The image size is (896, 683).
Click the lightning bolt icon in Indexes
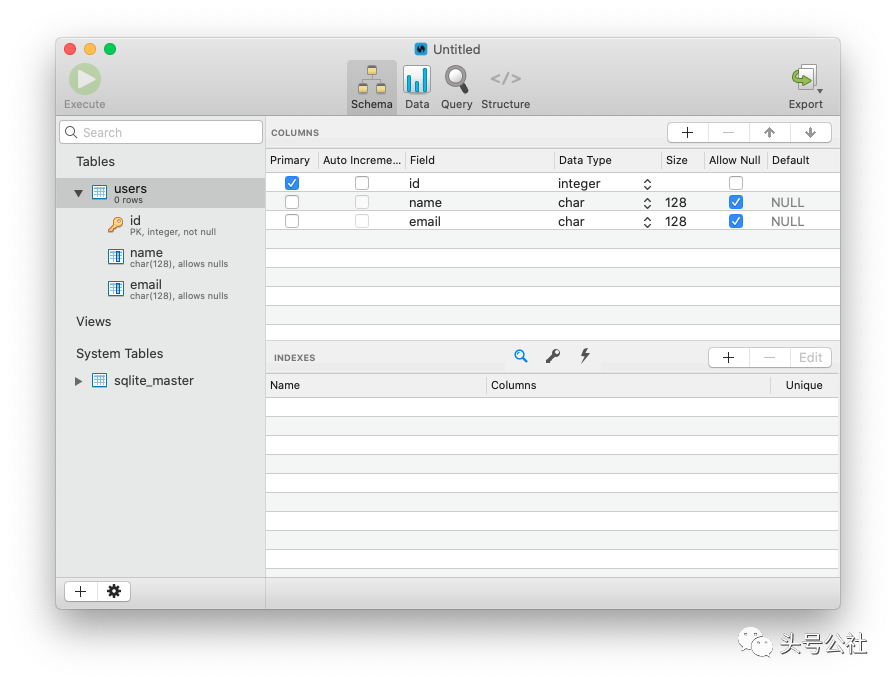[585, 356]
